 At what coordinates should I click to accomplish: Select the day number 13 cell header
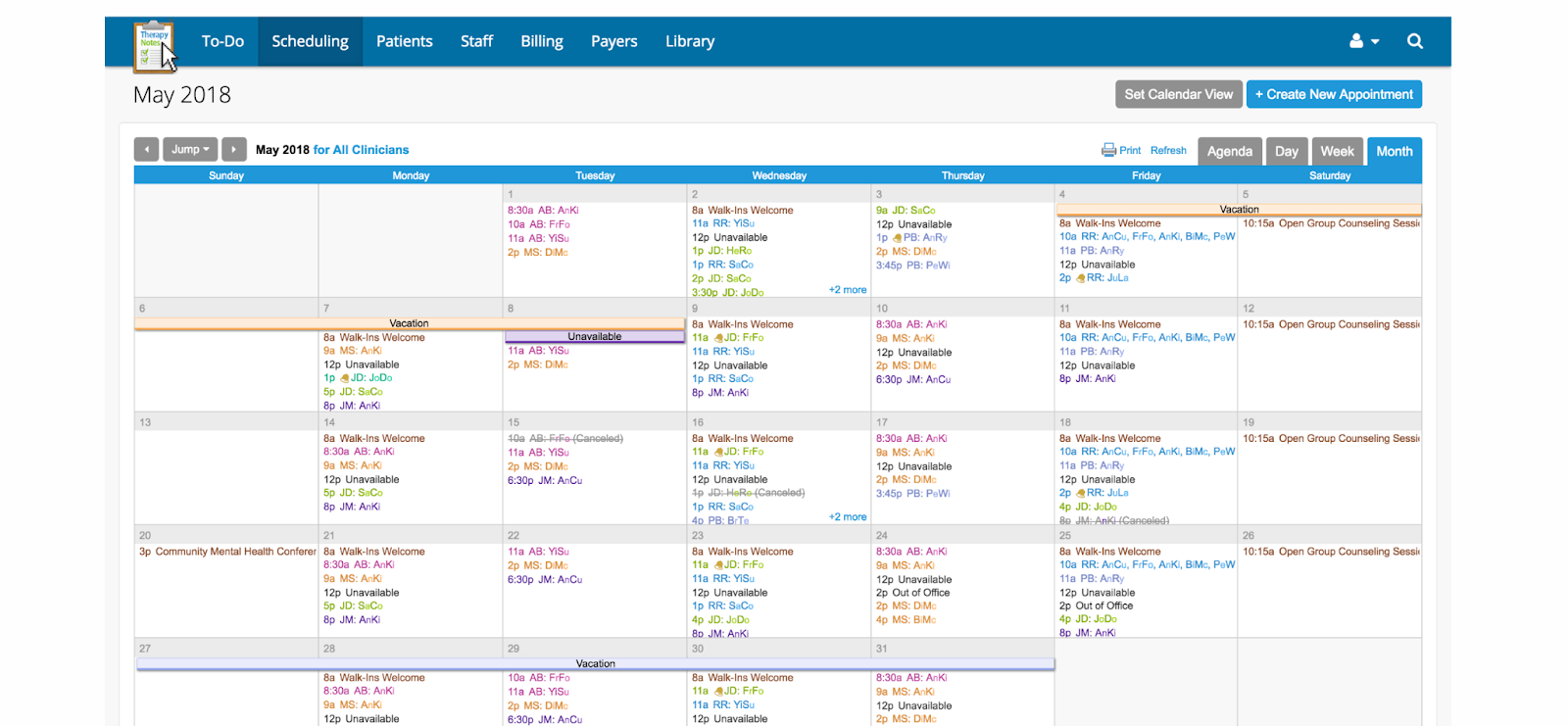point(145,422)
